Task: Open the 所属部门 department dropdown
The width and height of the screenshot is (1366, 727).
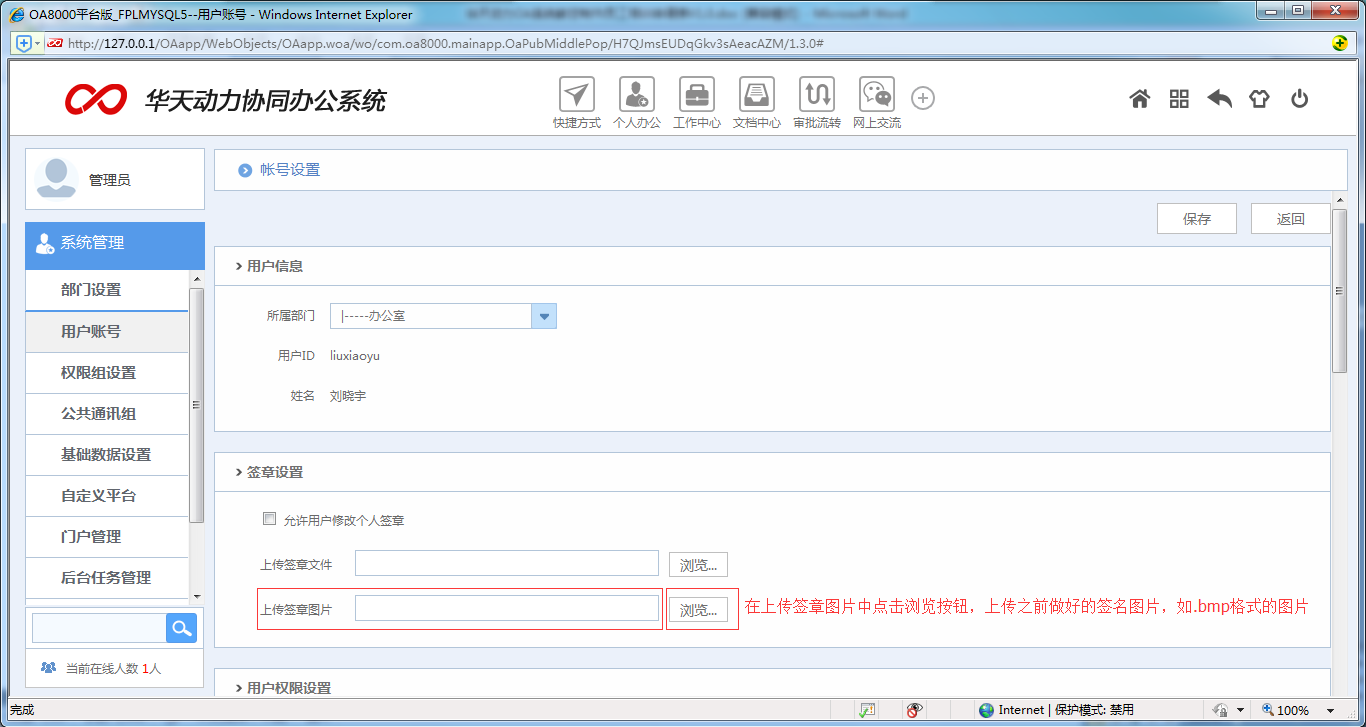Action: [x=544, y=315]
